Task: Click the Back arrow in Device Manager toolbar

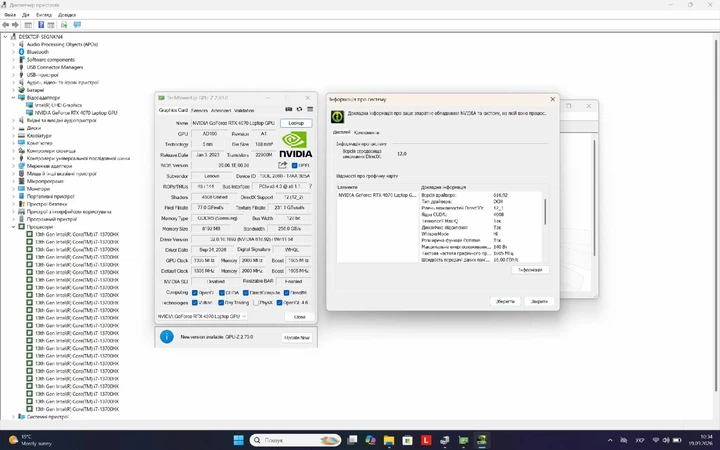Action: point(6,25)
